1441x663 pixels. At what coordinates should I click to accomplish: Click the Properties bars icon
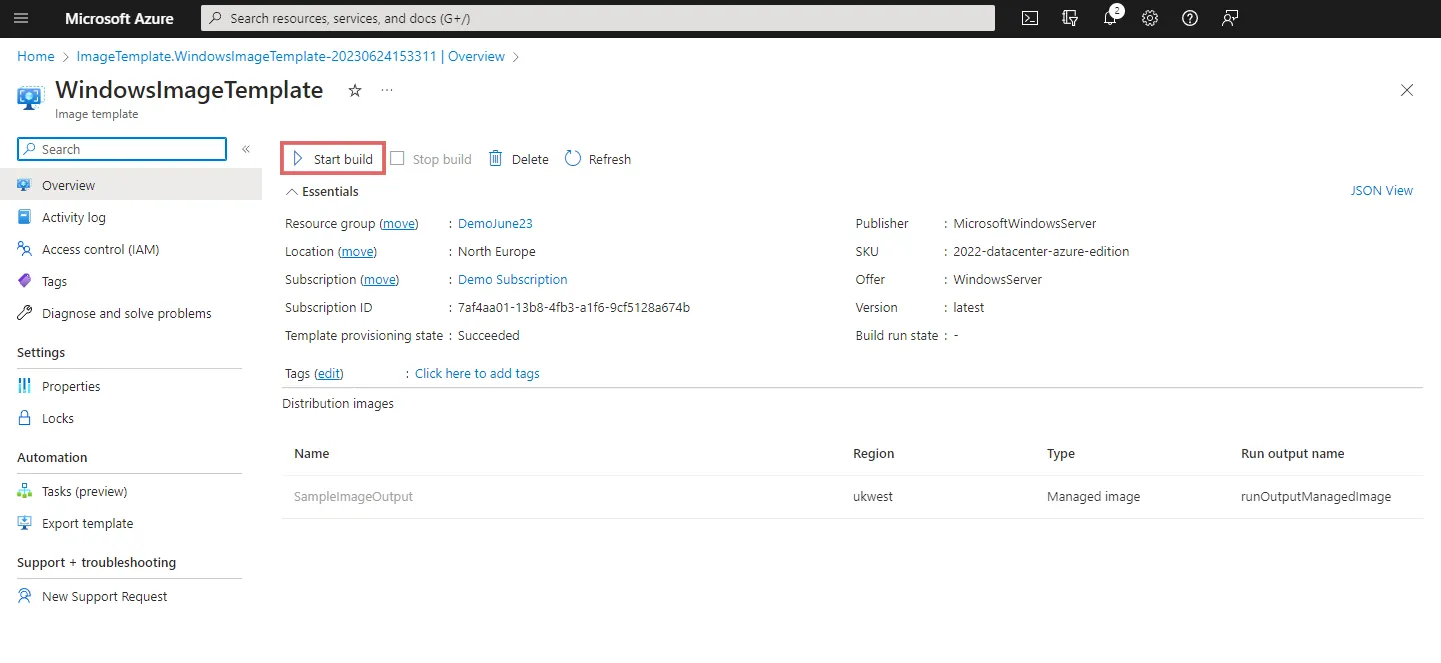[25, 386]
